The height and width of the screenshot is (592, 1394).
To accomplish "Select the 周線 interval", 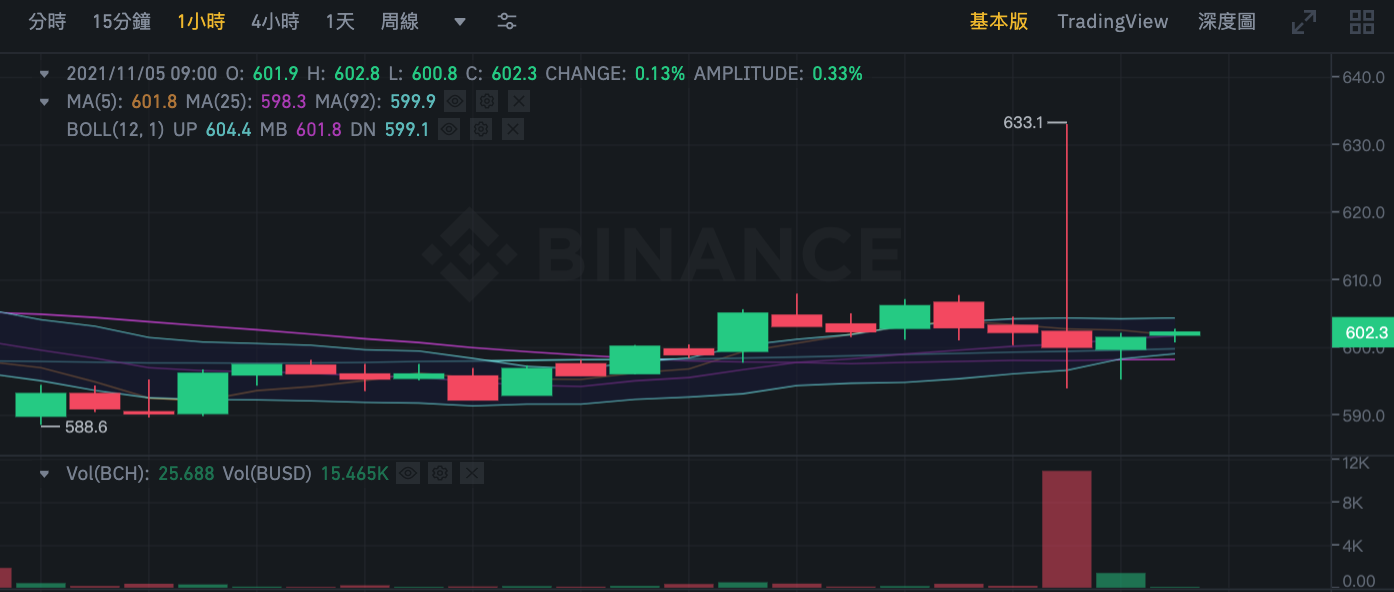I will [400, 22].
